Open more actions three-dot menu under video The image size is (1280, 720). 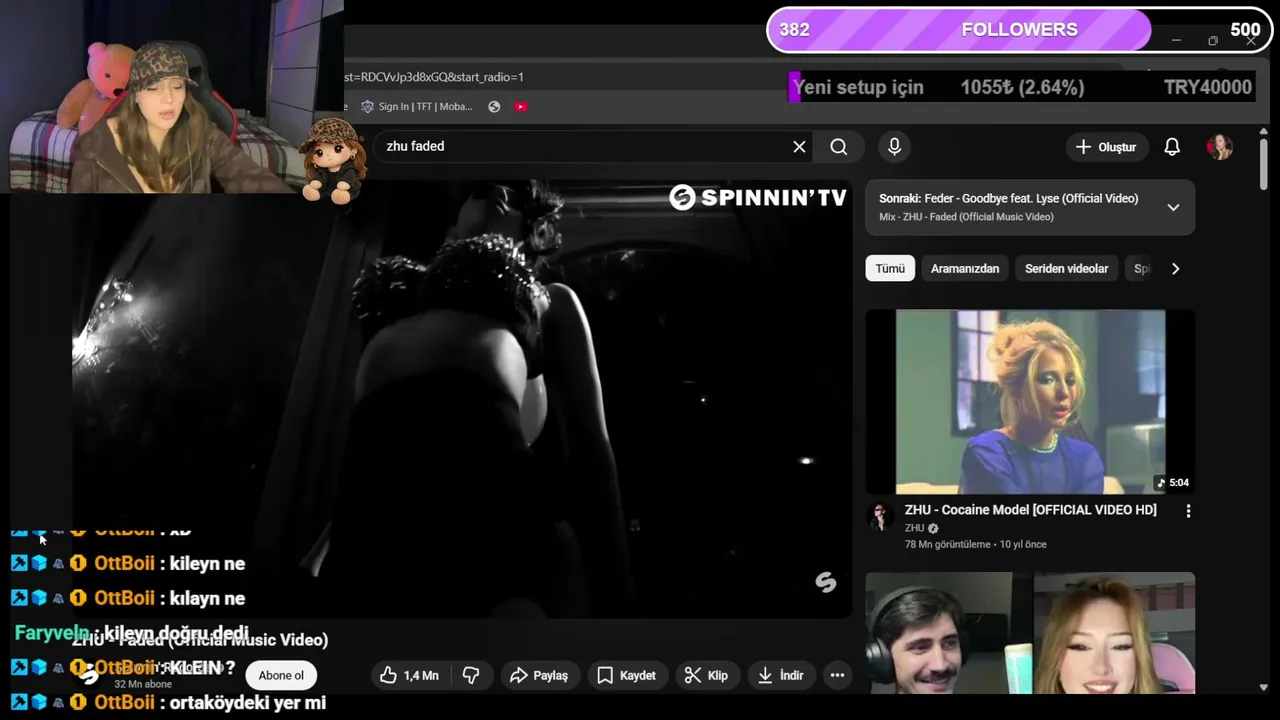pyautogui.click(x=837, y=676)
